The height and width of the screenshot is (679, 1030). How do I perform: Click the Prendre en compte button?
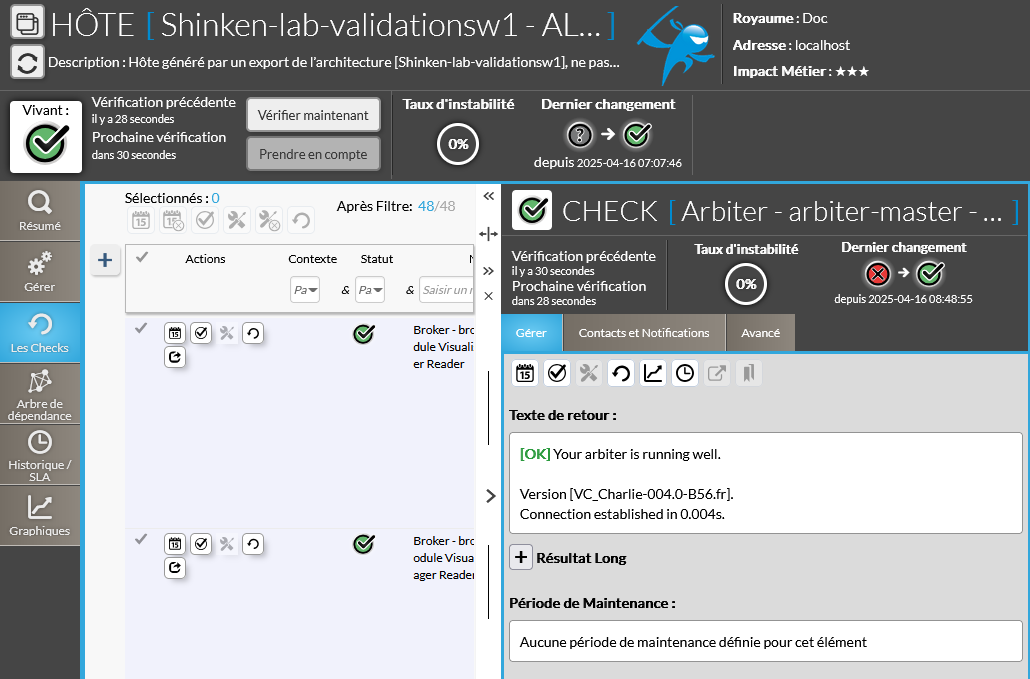pos(313,154)
